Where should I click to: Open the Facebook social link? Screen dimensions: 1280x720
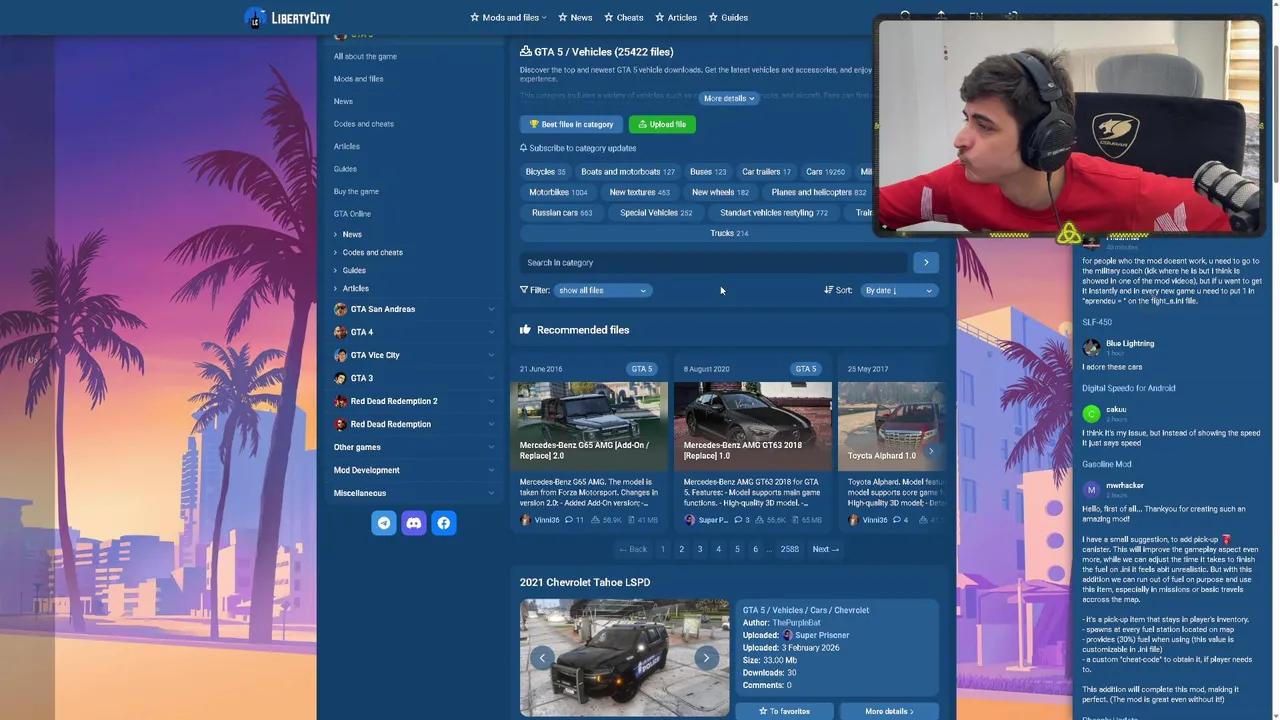(444, 523)
